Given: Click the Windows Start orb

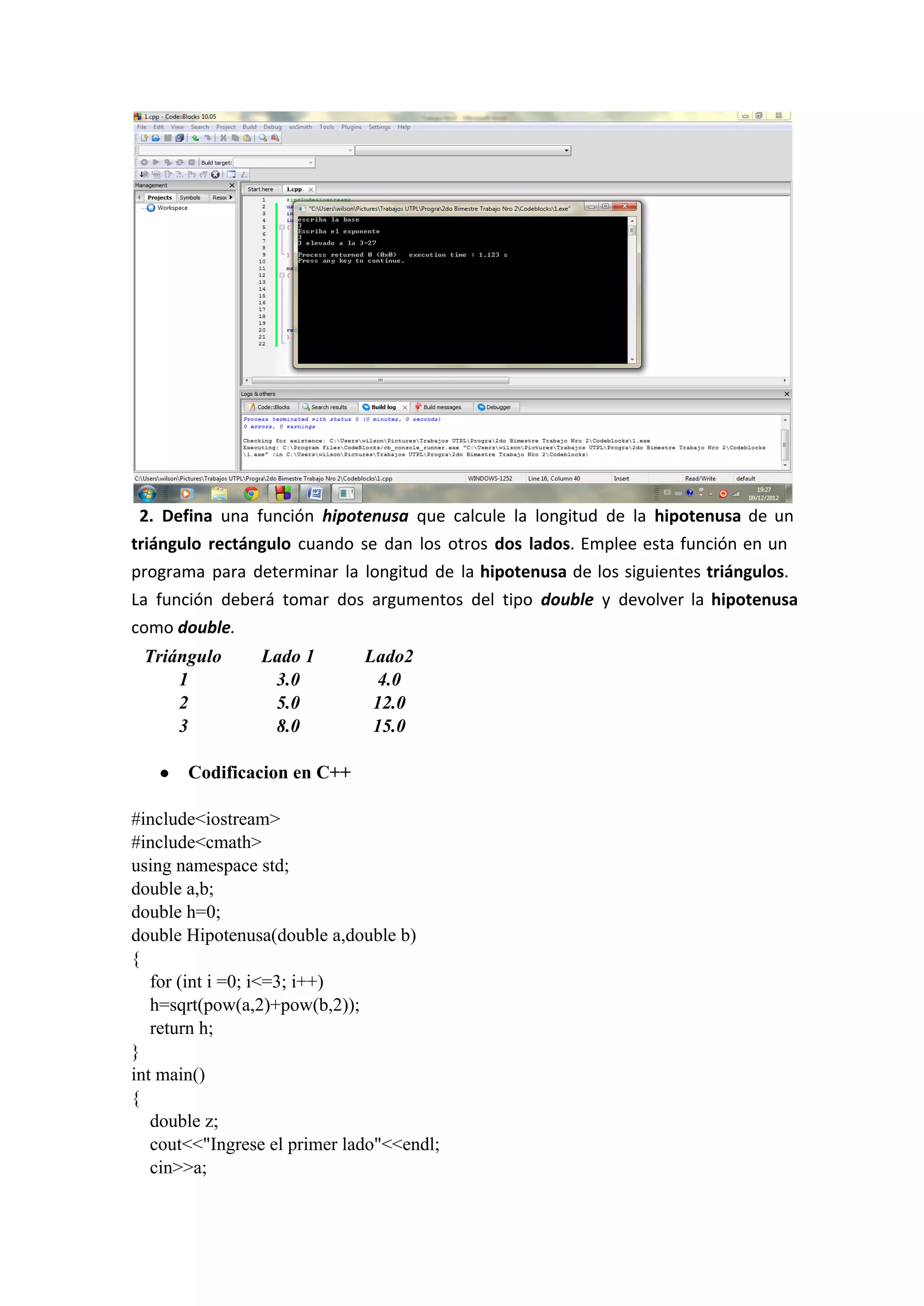Looking at the screenshot, I should coord(148,493).
